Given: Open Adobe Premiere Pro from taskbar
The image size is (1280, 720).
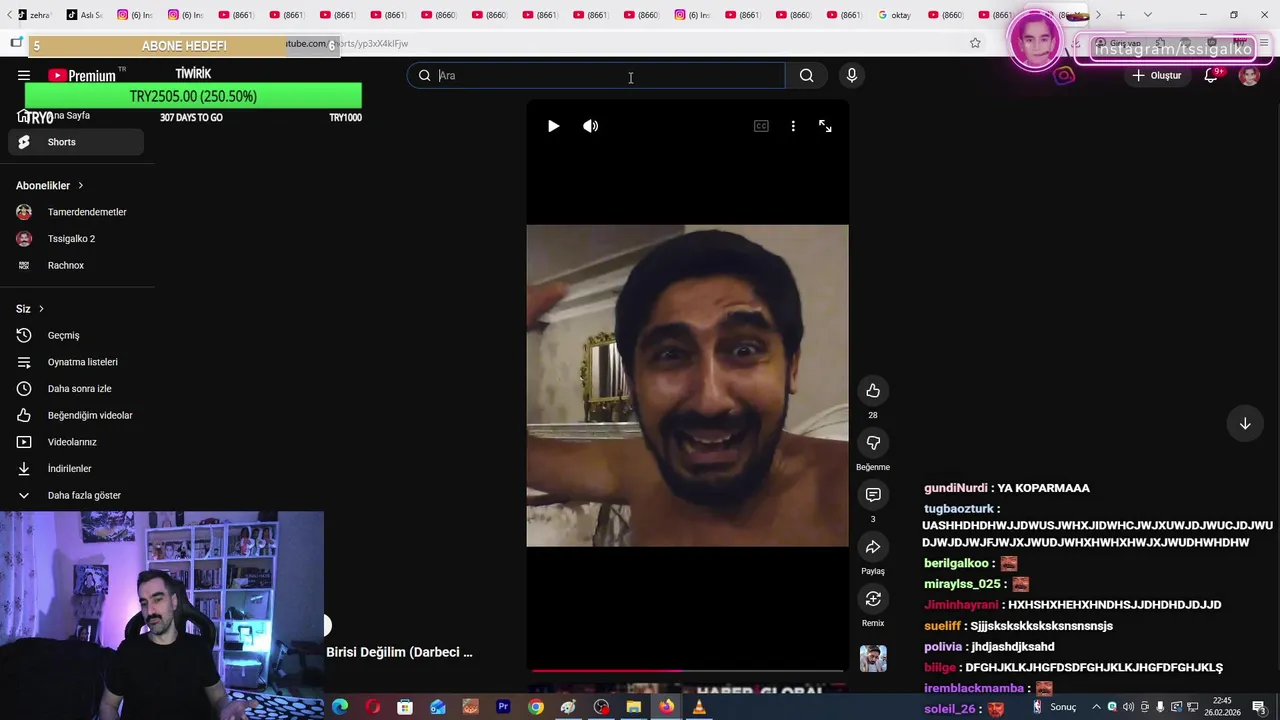Looking at the screenshot, I should pos(503,707).
